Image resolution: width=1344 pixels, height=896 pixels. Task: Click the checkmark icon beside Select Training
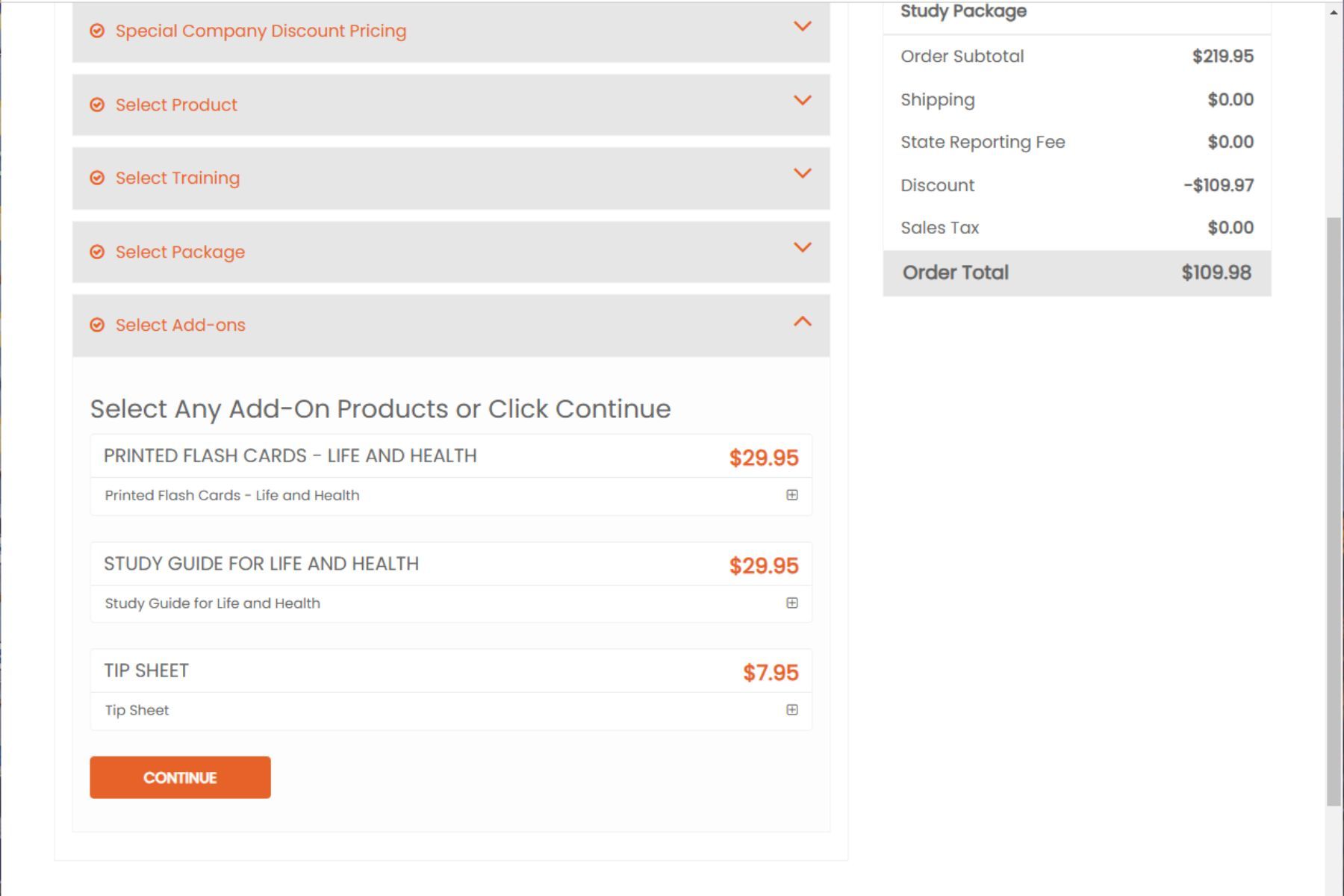point(97,178)
